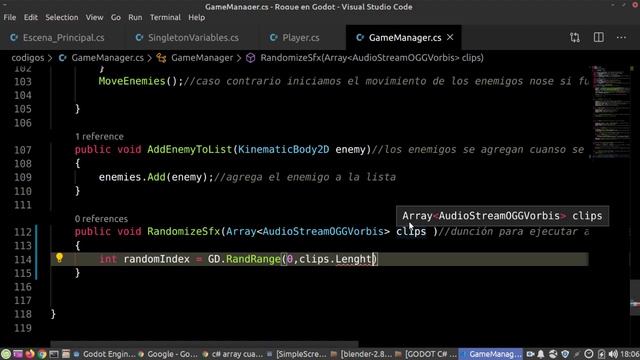Launch Chrome from the panel
This screenshot has width=640, height=360.
click(x=42, y=354)
